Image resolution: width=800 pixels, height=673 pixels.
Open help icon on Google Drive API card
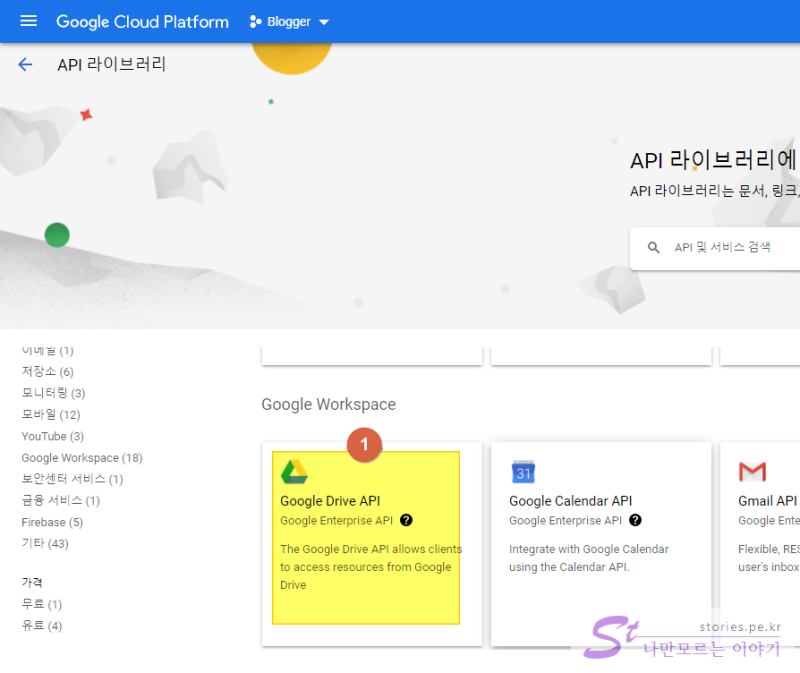point(406,520)
